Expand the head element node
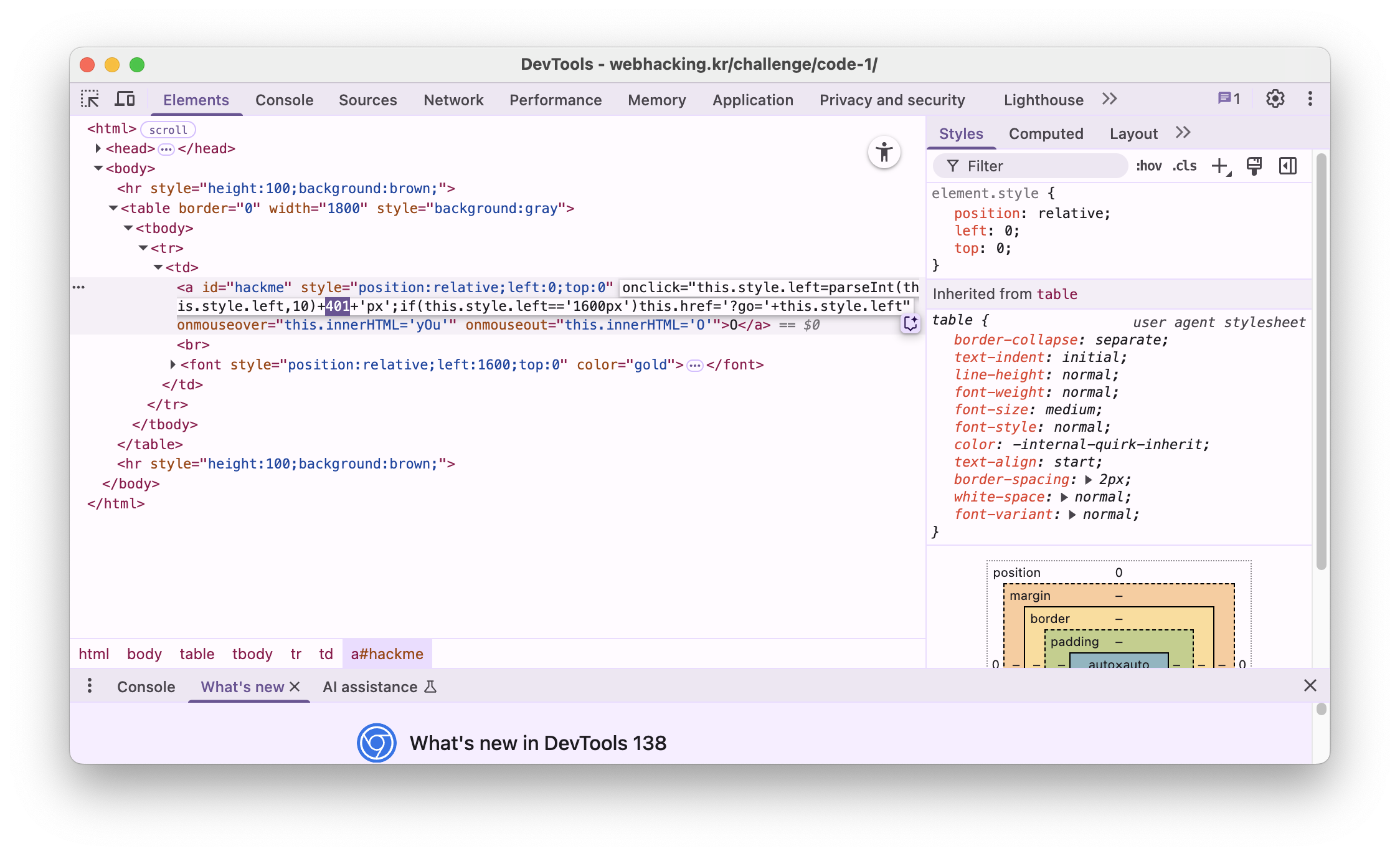1400x856 pixels. pos(98,148)
